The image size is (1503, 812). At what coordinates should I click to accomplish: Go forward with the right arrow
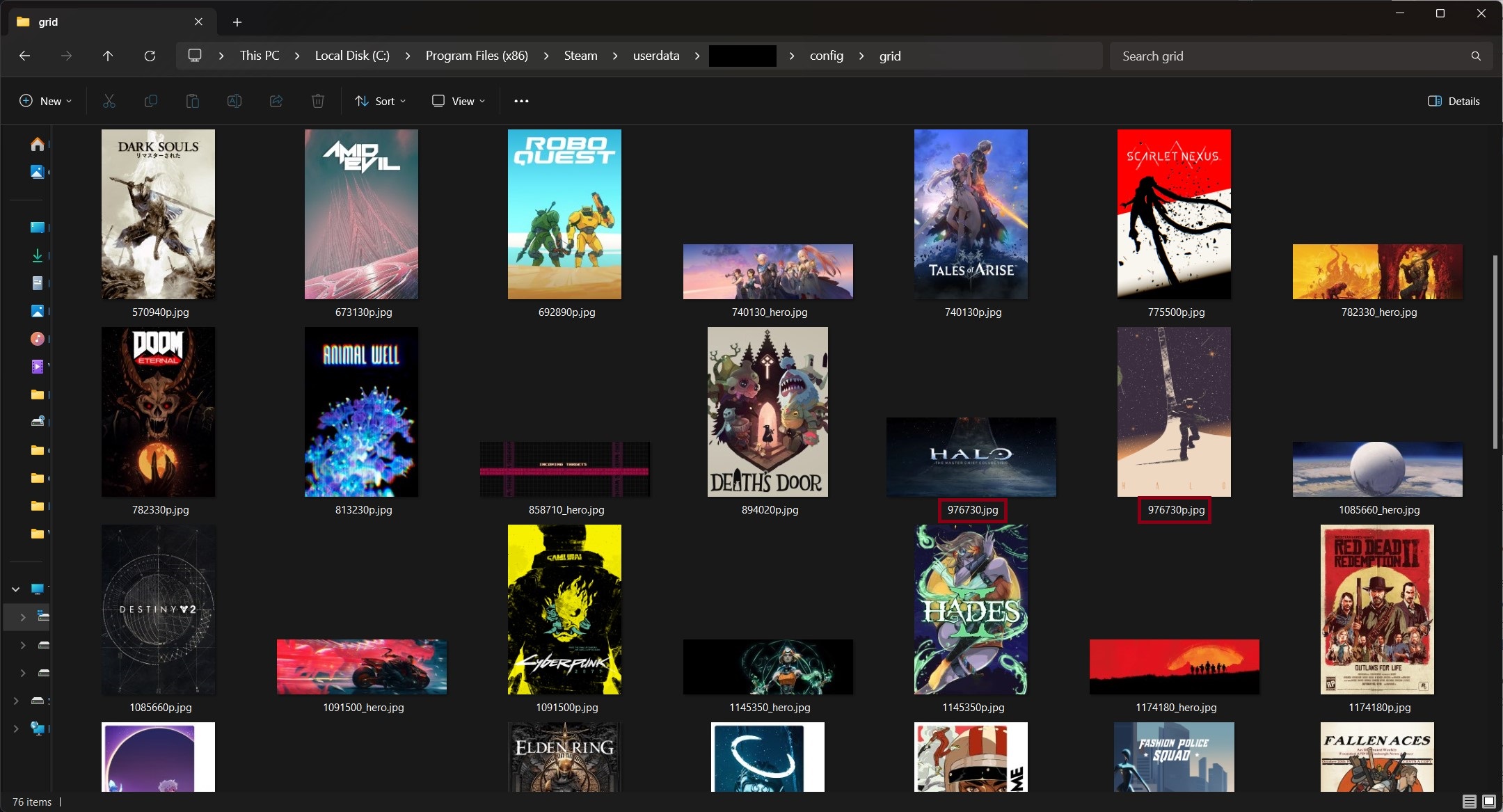(x=66, y=56)
